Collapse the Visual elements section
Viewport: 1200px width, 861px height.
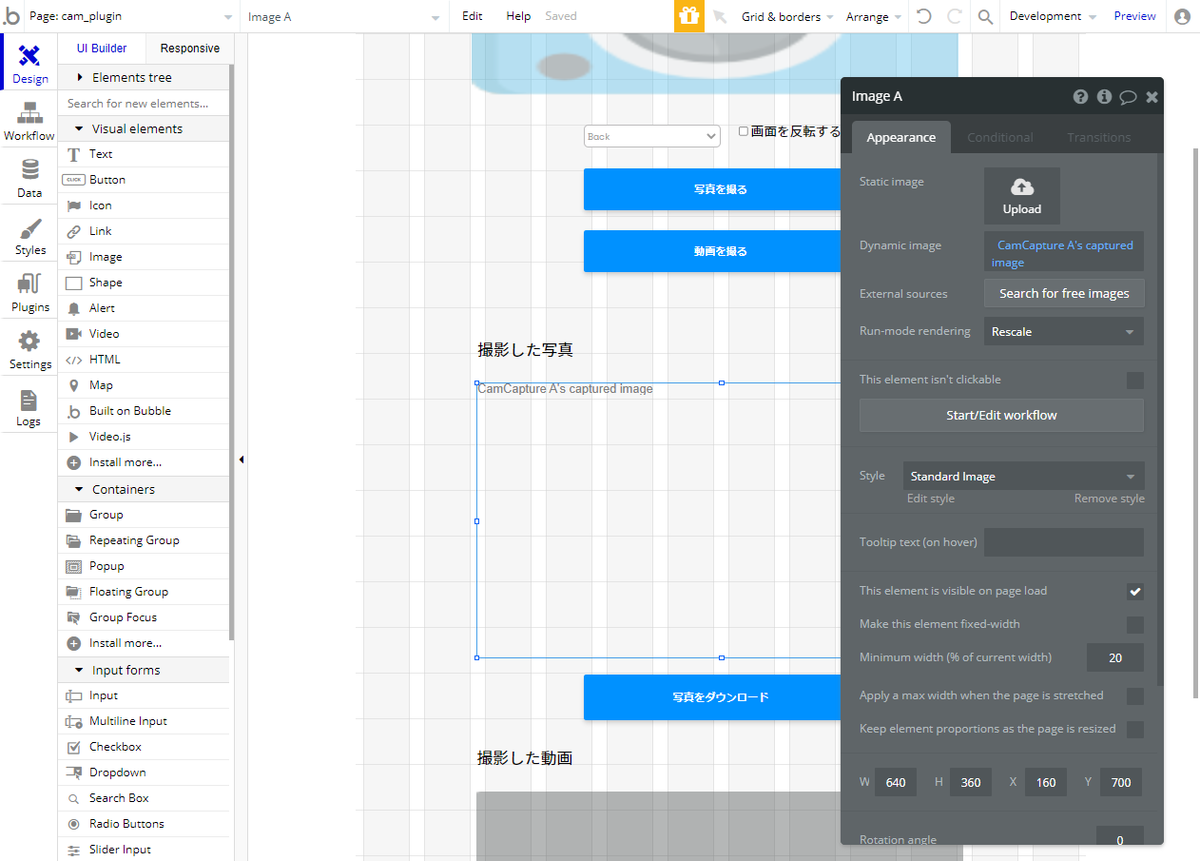pos(144,129)
